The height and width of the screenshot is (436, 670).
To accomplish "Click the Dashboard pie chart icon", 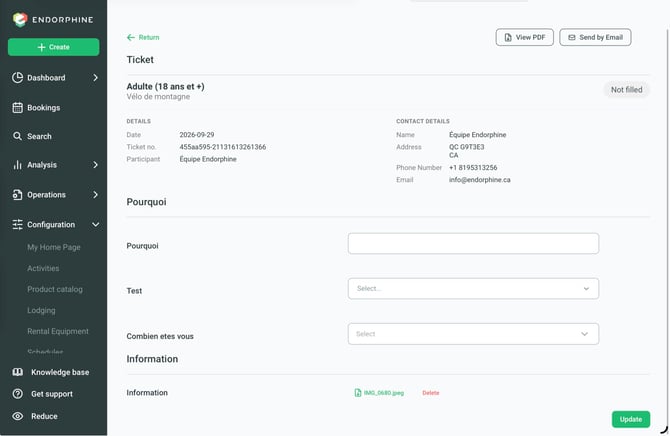I will point(18,77).
